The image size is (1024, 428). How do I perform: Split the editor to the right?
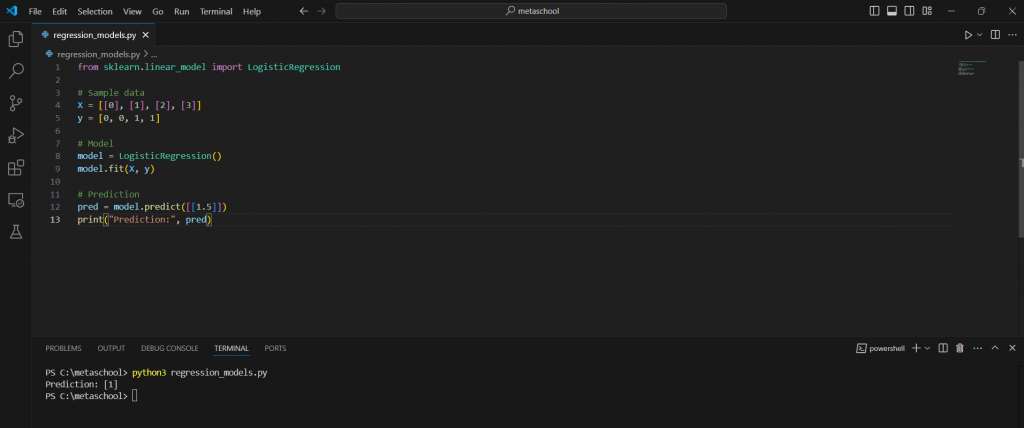click(x=995, y=35)
